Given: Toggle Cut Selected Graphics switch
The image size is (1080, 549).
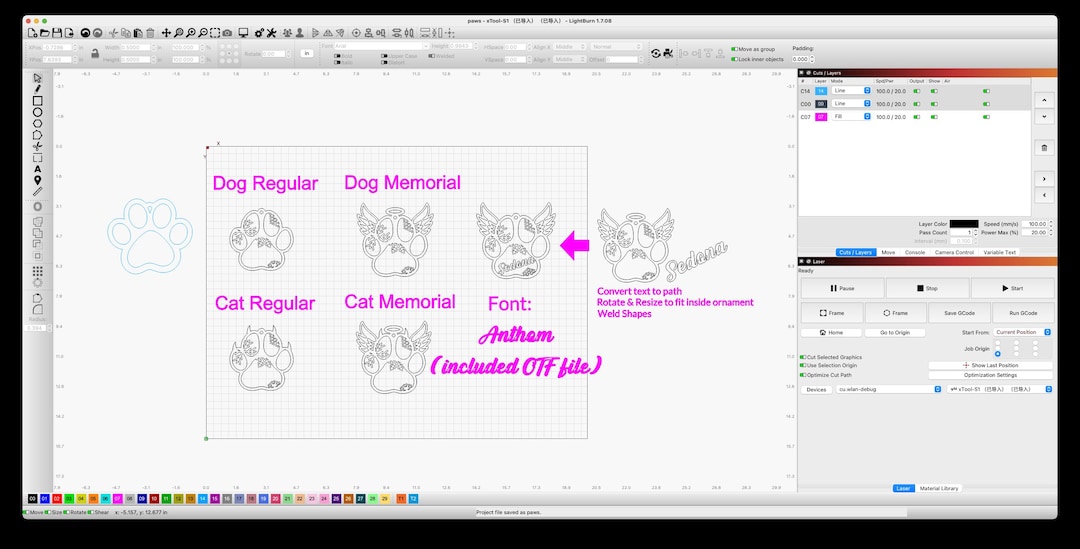Looking at the screenshot, I should 802,357.
